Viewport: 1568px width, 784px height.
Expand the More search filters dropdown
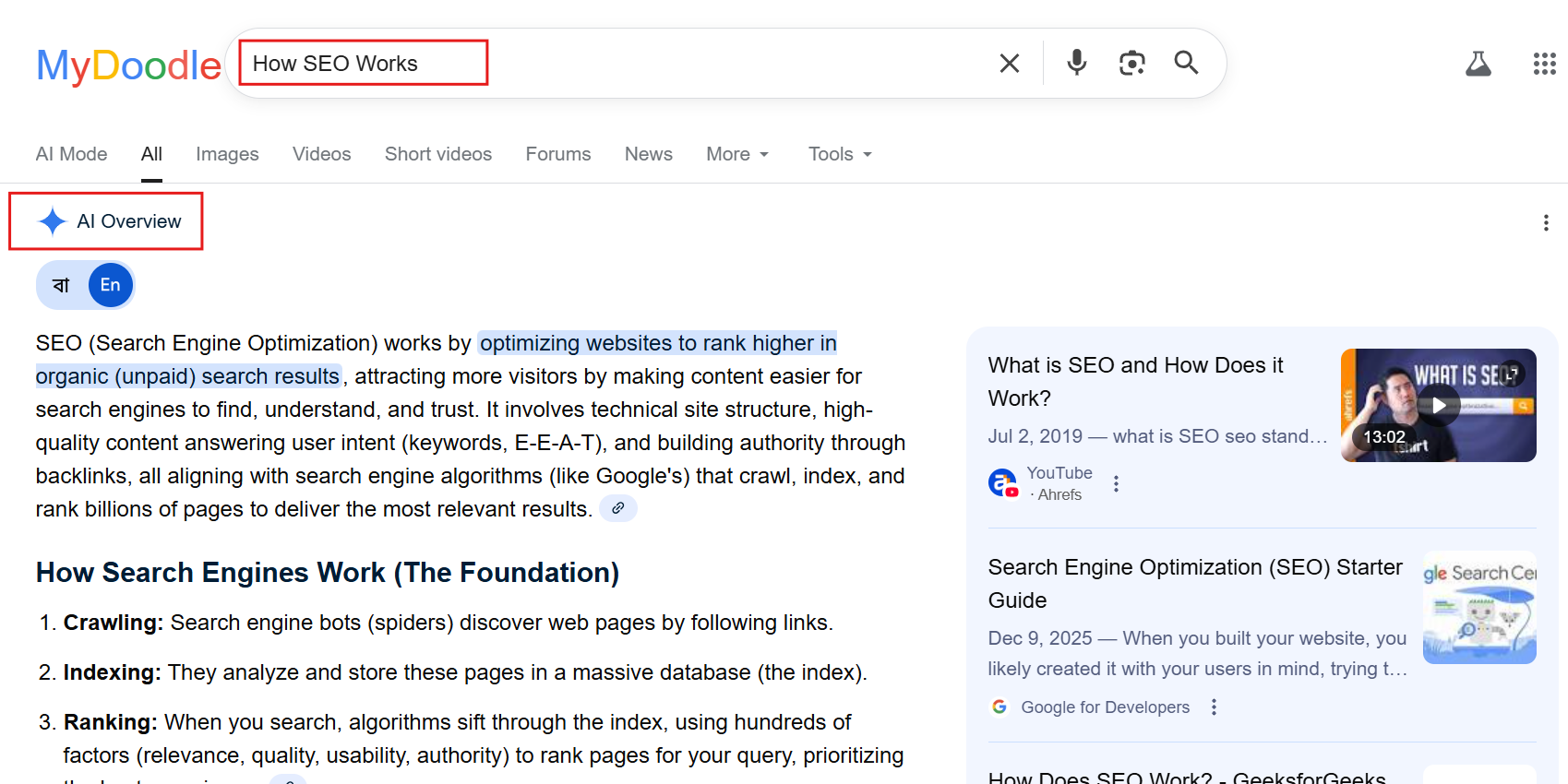[x=737, y=154]
